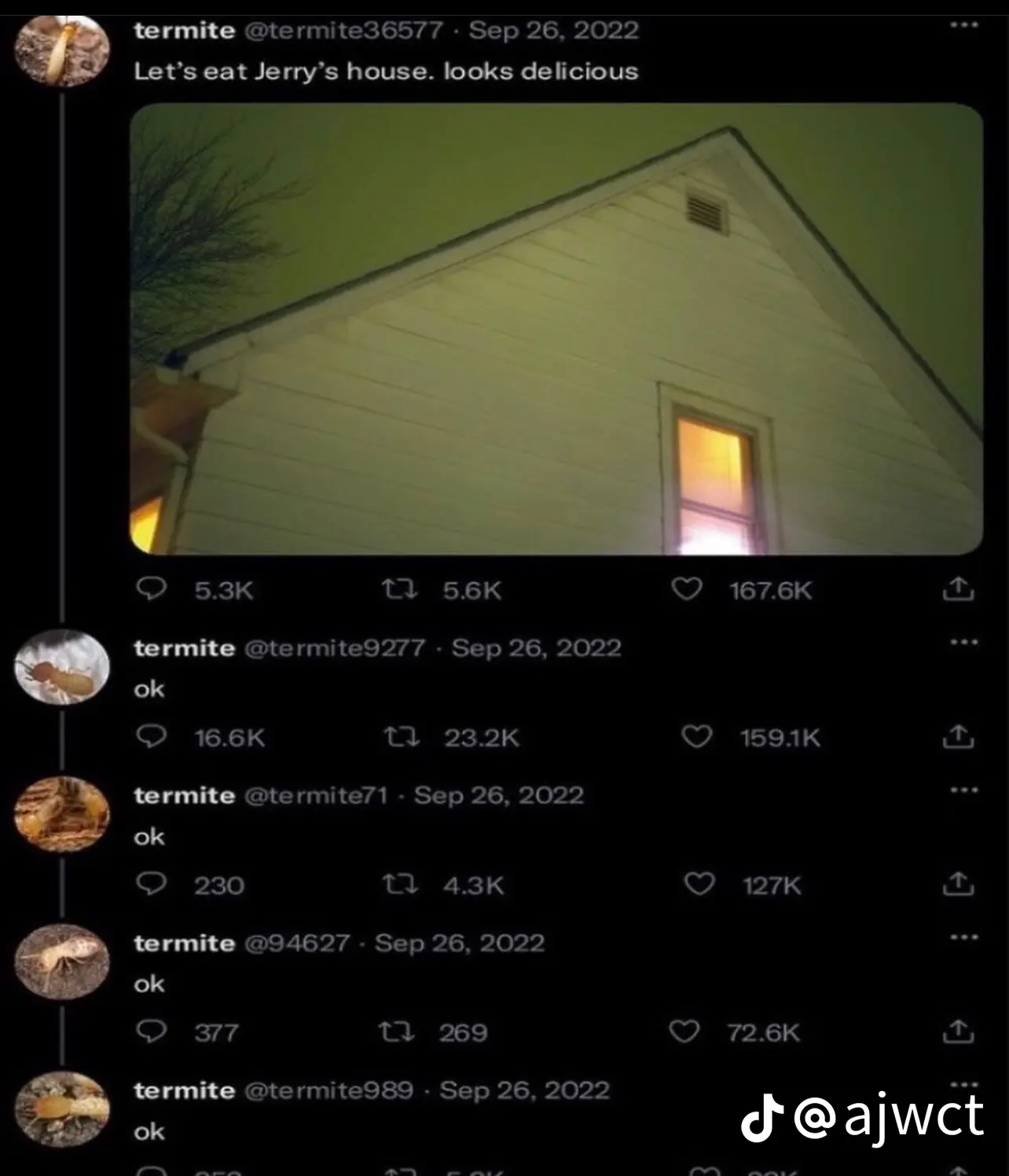Open the @94627 user avatar

62,962
